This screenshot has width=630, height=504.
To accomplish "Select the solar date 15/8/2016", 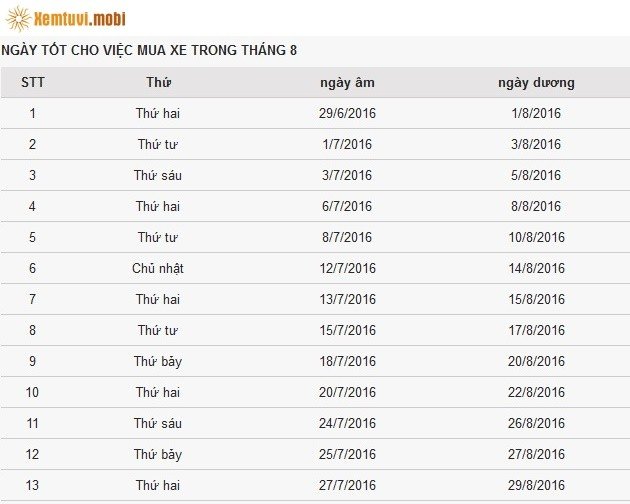I will [536, 299].
